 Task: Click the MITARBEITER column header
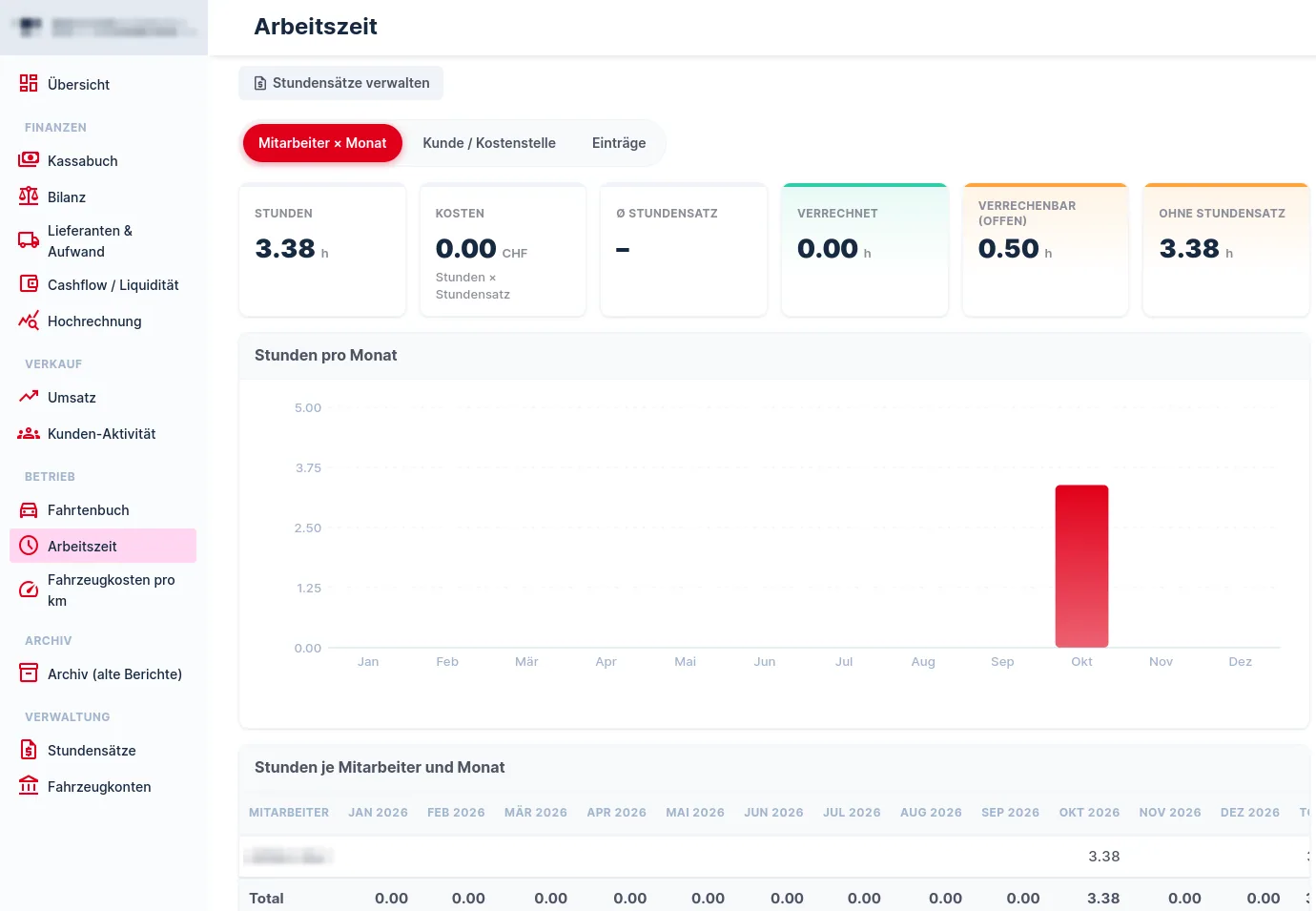click(x=289, y=813)
